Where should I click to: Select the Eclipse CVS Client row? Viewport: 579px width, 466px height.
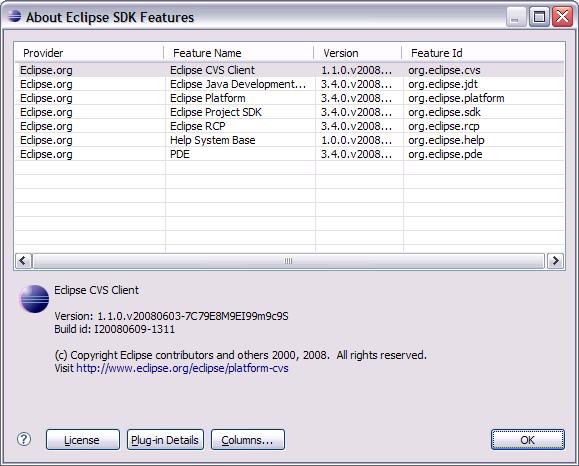pos(290,70)
